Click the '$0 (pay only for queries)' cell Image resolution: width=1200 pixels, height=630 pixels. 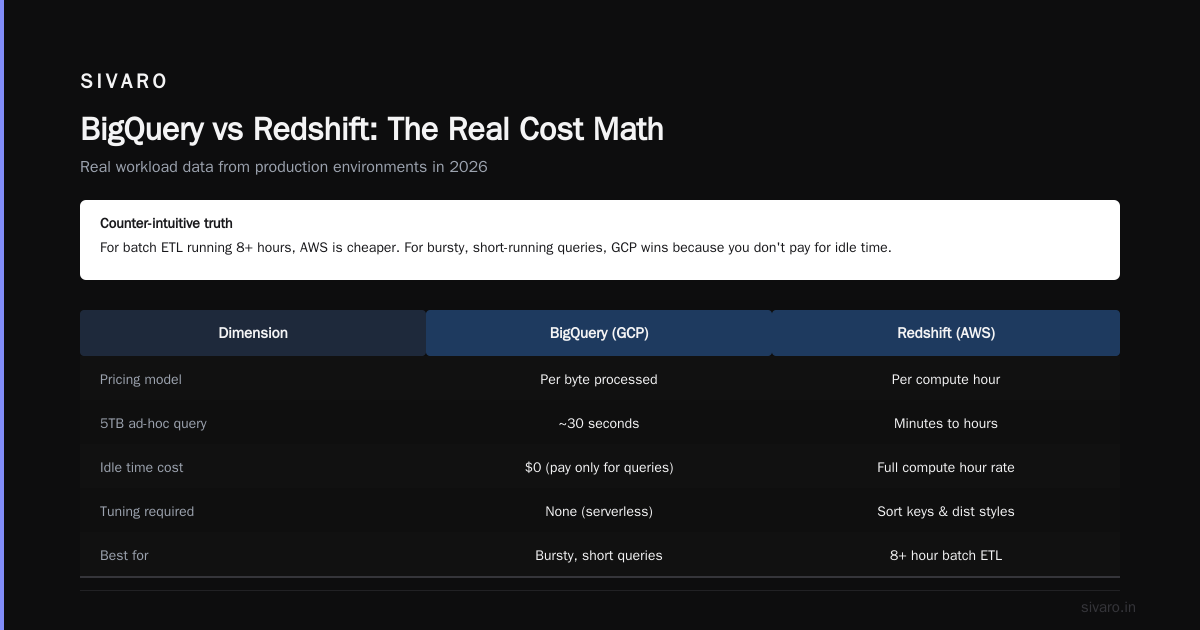pos(599,468)
